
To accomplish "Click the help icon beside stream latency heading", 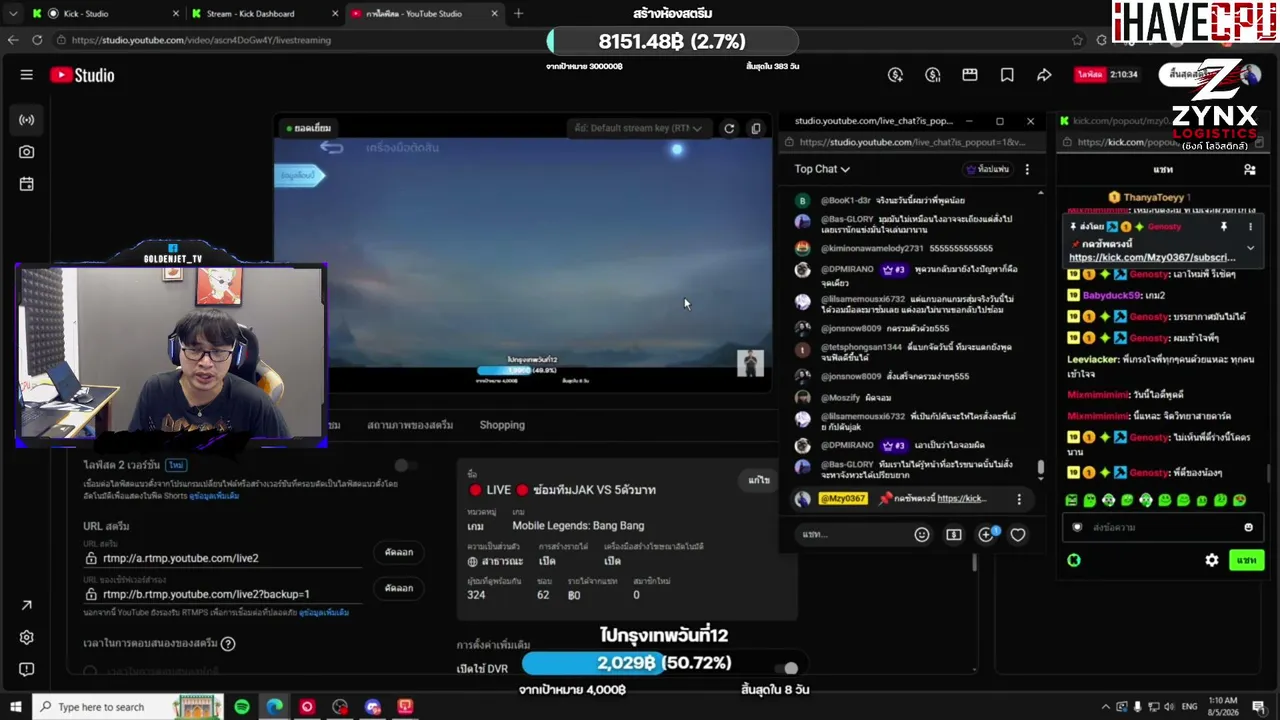I will [228, 644].
